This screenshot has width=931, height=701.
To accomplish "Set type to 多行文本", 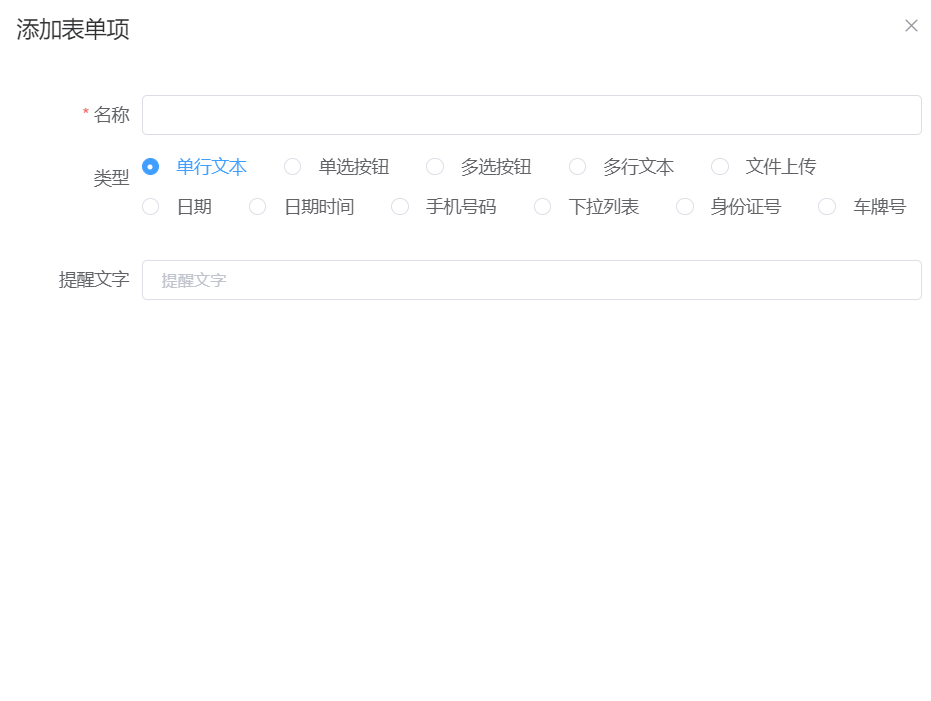I will pyautogui.click(x=578, y=167).
